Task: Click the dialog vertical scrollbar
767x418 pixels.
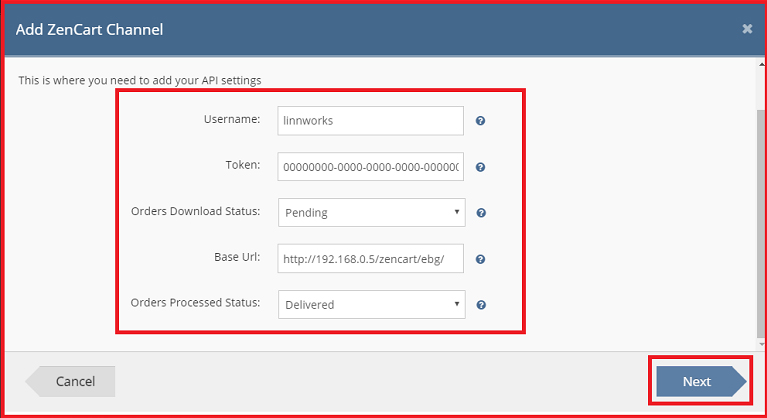Action: pyautogui.click(x=761, y=223)
